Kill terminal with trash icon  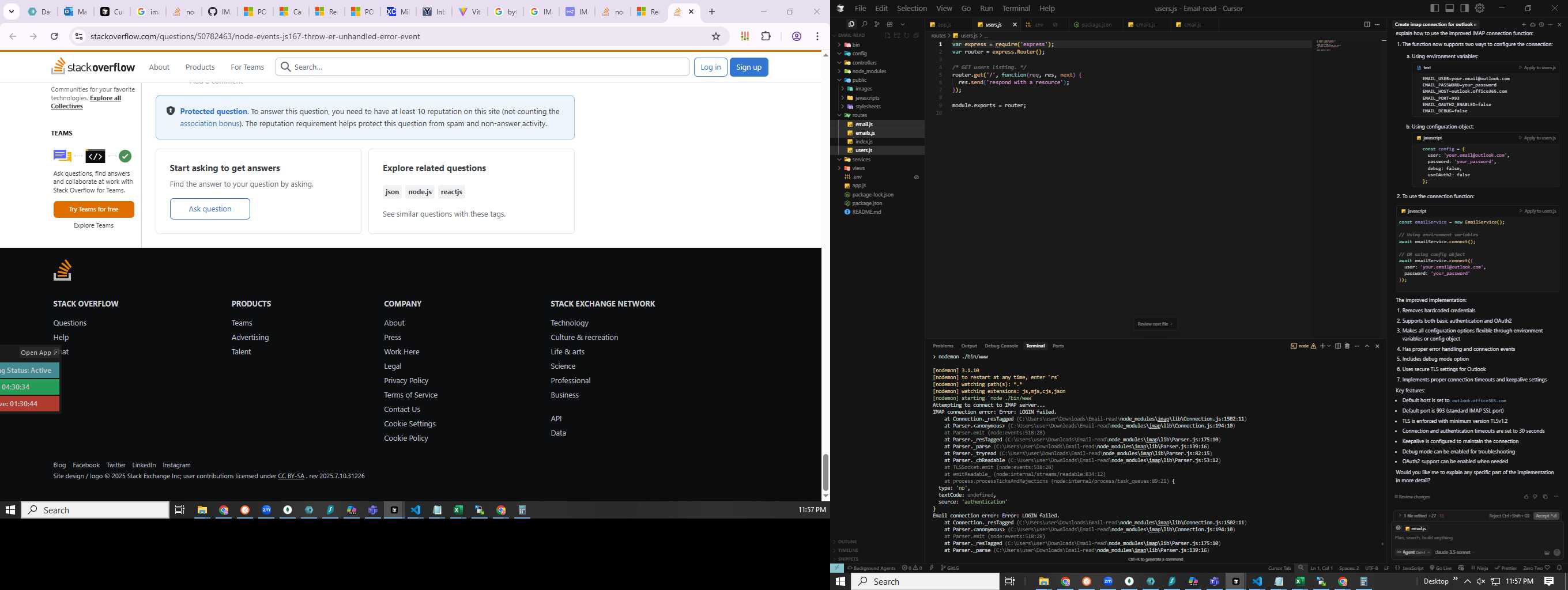click(x=1347, y=346)
